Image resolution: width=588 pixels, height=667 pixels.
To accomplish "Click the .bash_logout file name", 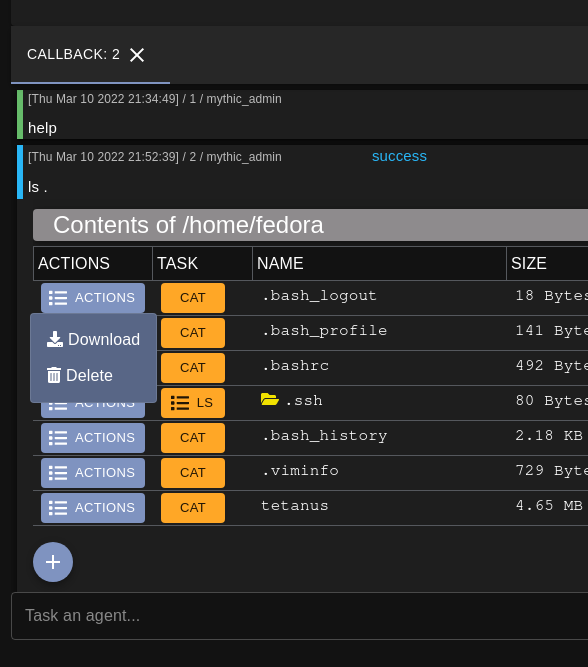I will coord(319,296).
